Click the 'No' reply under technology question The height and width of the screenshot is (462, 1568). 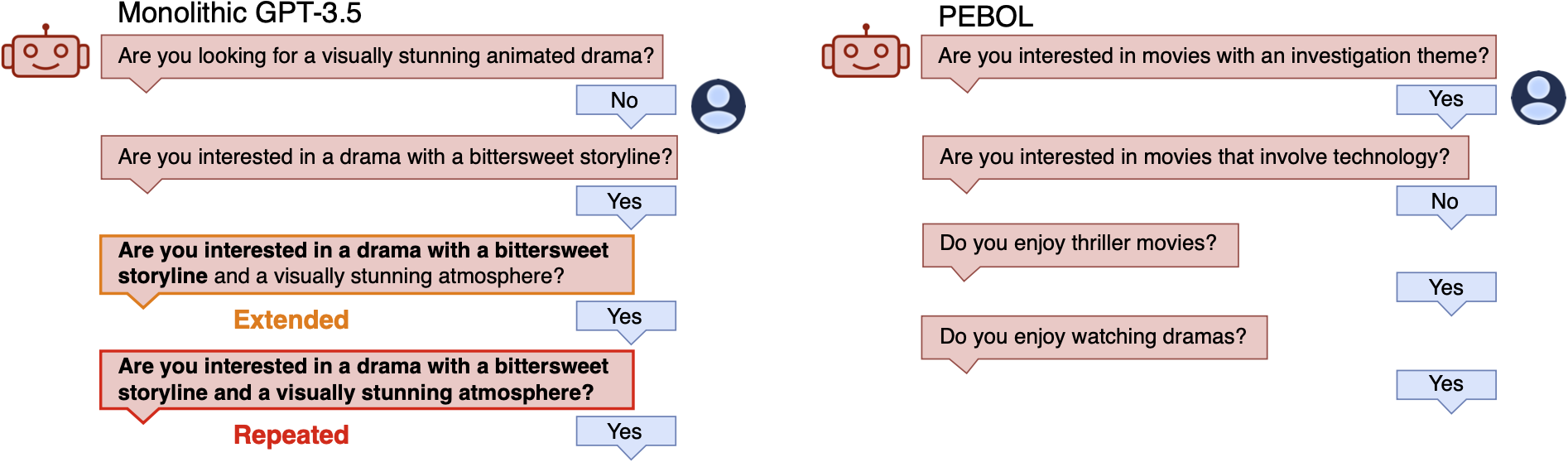[x=1445, y=201]
